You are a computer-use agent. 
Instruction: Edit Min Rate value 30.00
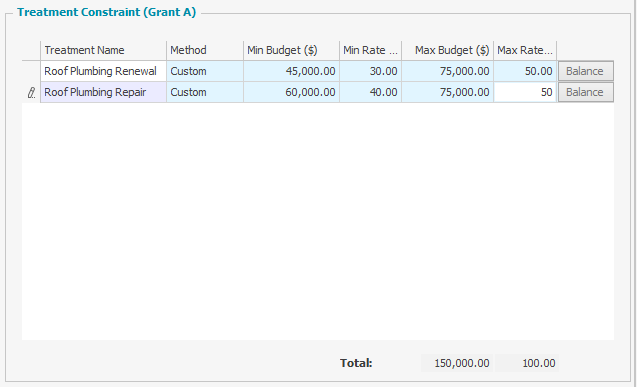(370, 71)
